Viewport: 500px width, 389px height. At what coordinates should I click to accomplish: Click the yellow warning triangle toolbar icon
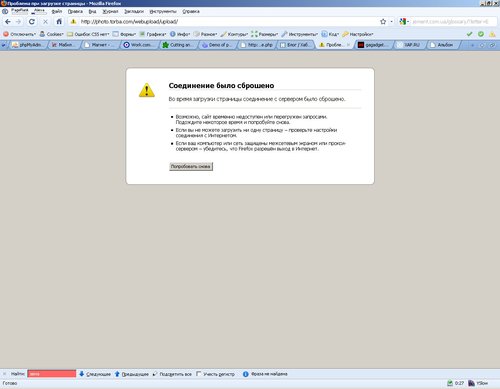click(x=492, y=34)
